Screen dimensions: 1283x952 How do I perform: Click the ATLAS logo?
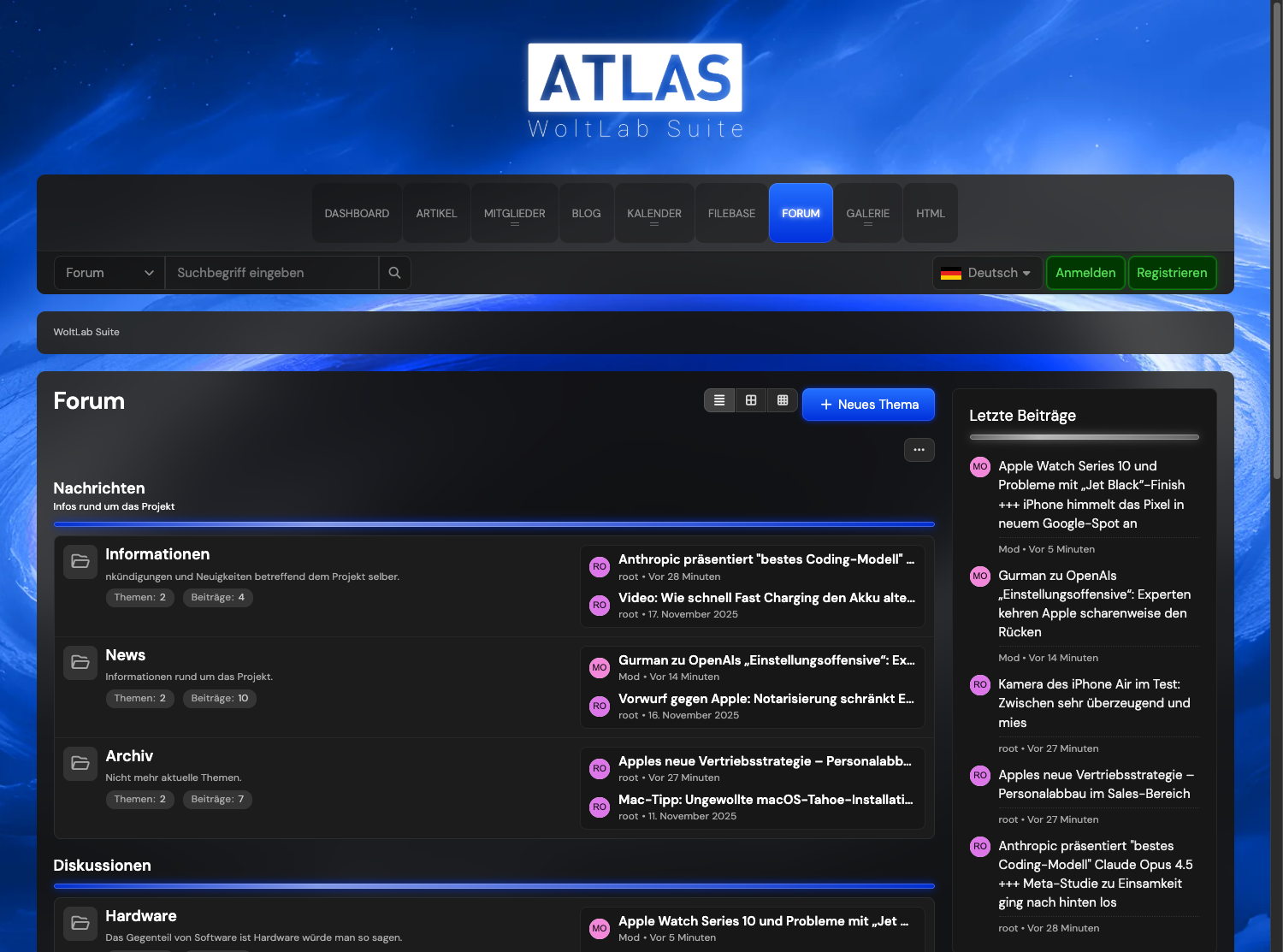click(635, 79)
